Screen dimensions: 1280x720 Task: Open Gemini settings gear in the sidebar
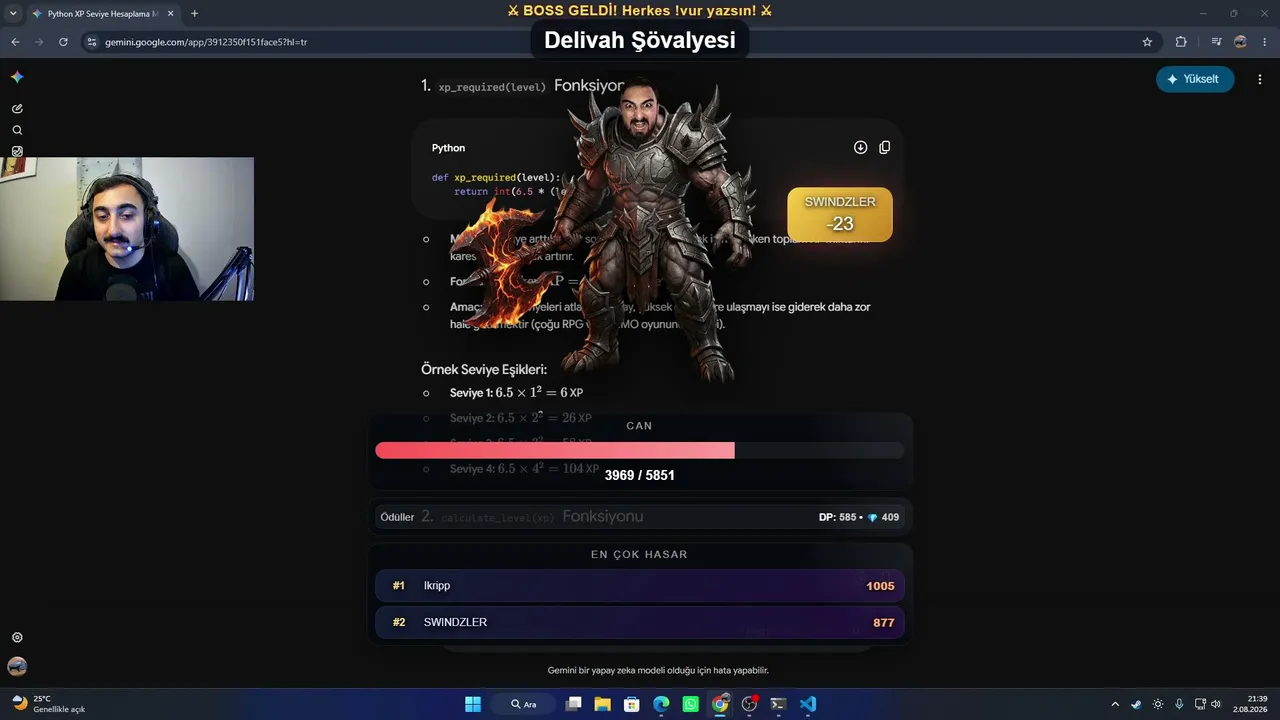17,637
